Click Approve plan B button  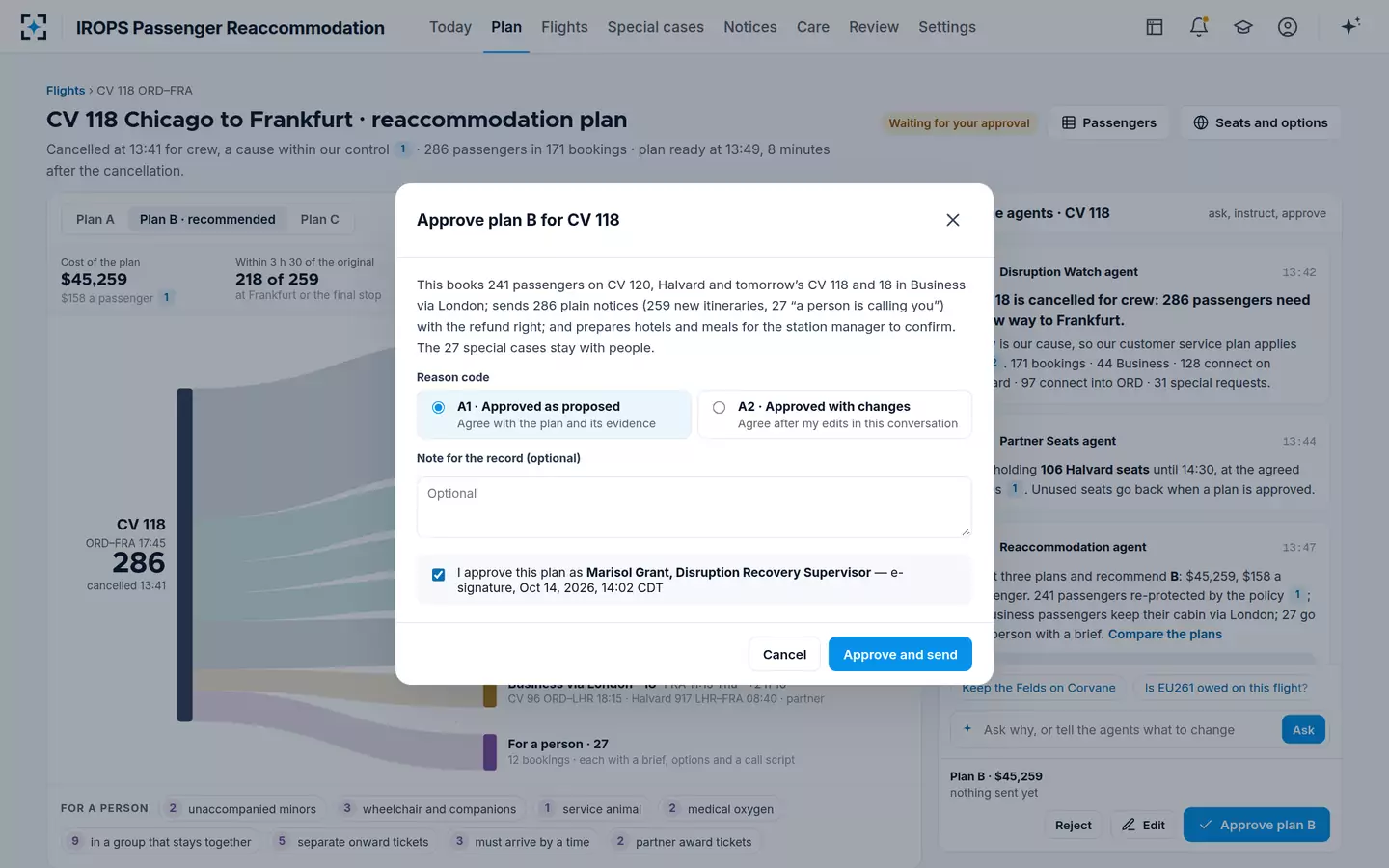point(1256,825)
